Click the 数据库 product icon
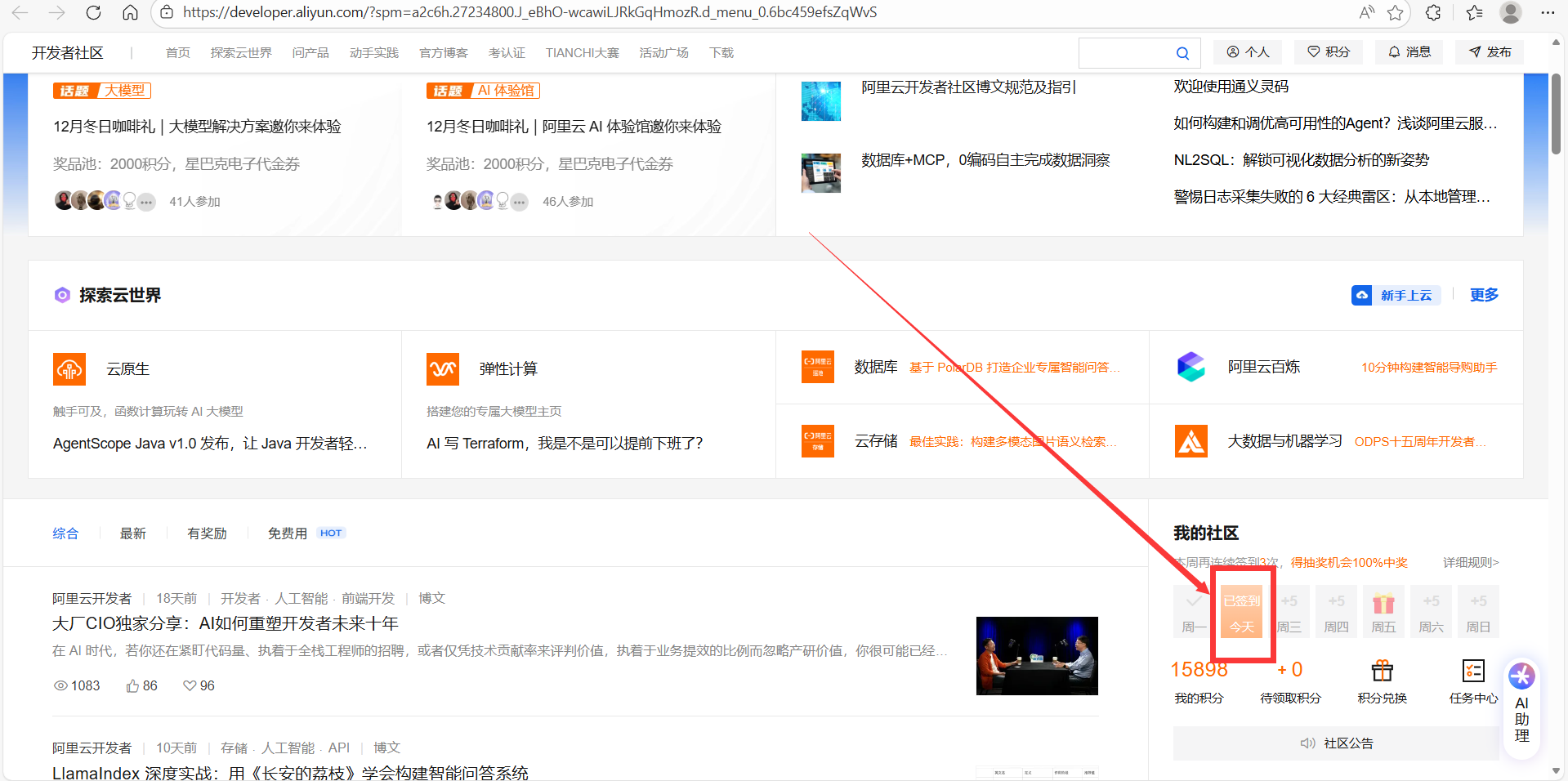The image size is (1568, 781). click(x=818, y=366)
